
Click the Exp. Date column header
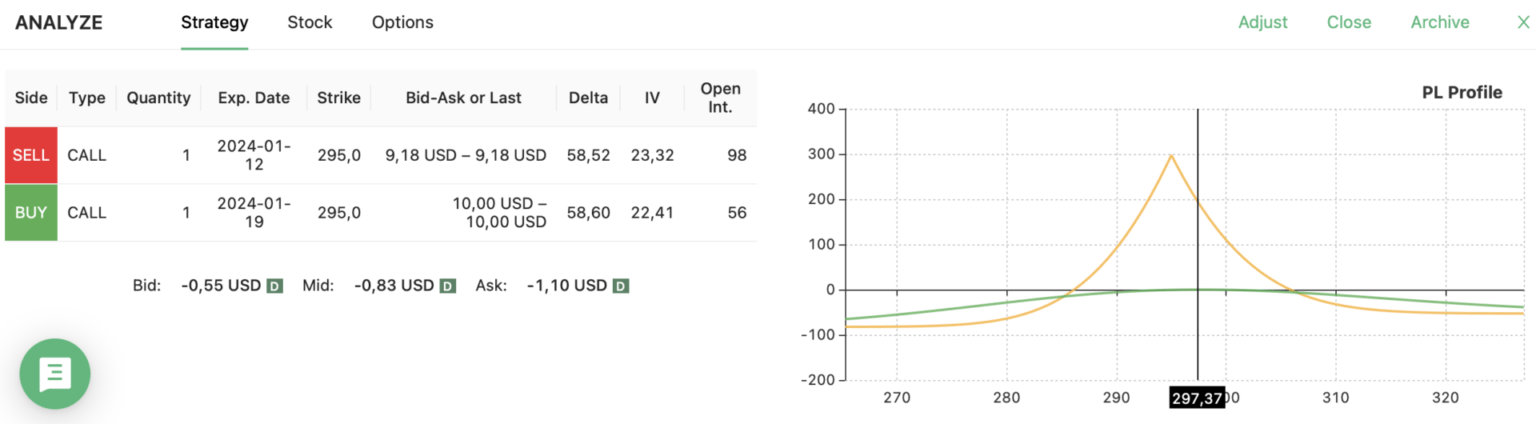pos(254,98)
